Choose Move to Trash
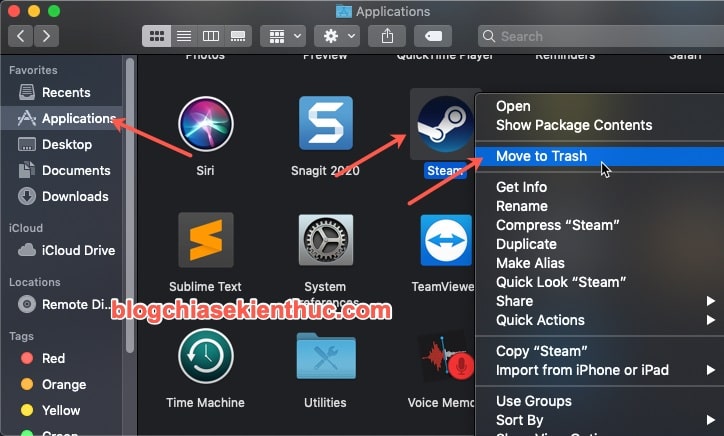 (599, 156)
